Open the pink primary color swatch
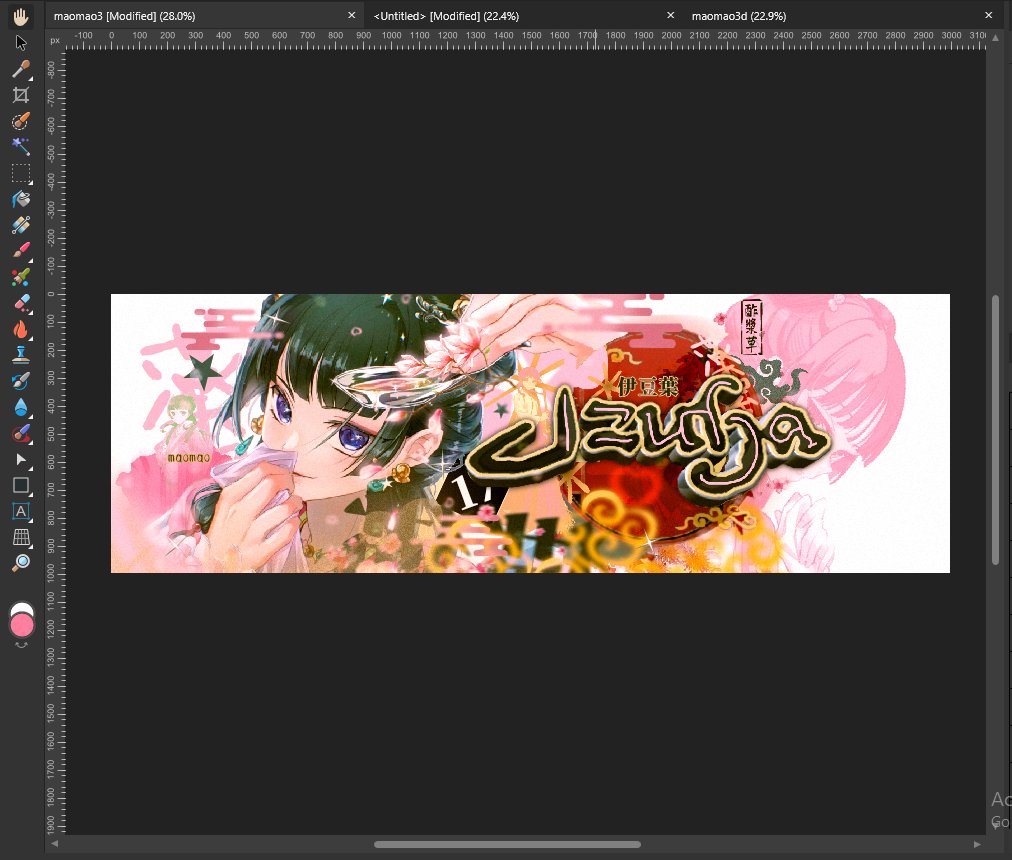1012x860 pixels. coord(22,626)
